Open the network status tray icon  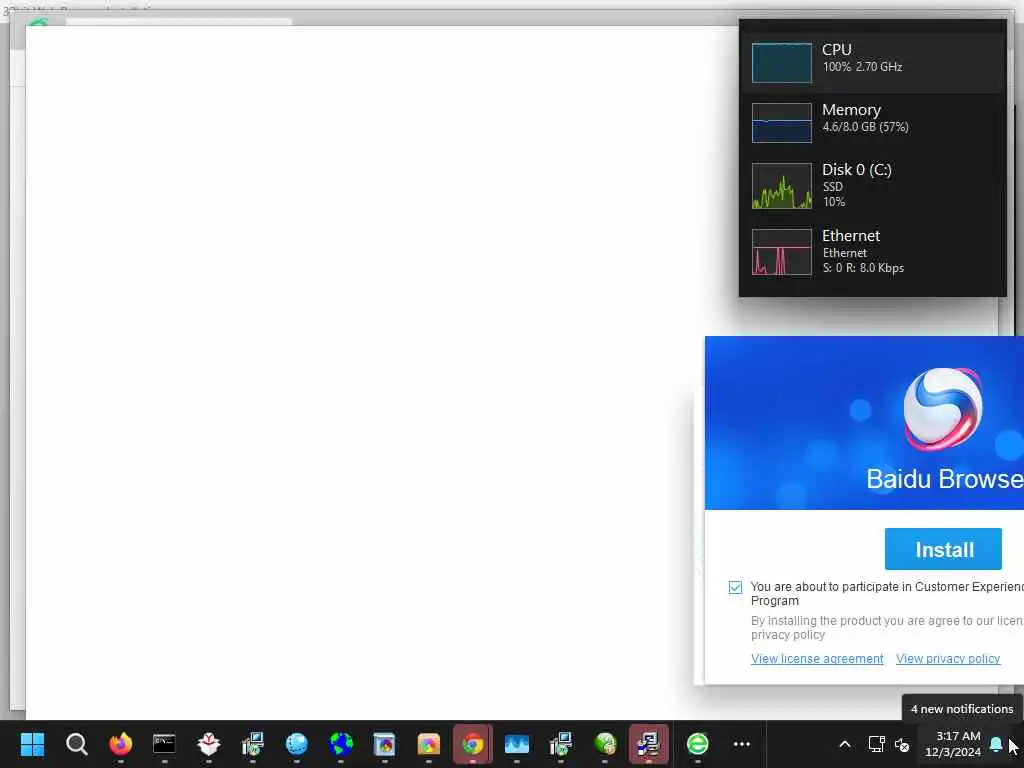(x=876, y=744)
